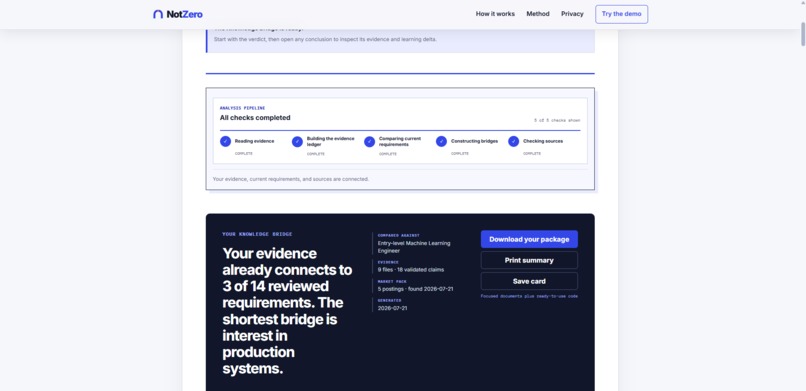
Task: Click the All checks completed heading
Action: coord(255,118)
